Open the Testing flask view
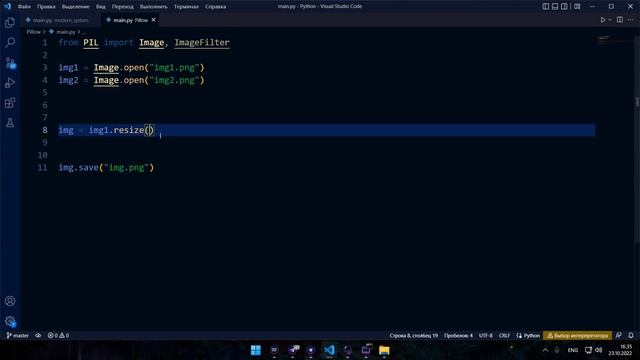Viewport: 640px width, 360px height. [x=10, y=123]
